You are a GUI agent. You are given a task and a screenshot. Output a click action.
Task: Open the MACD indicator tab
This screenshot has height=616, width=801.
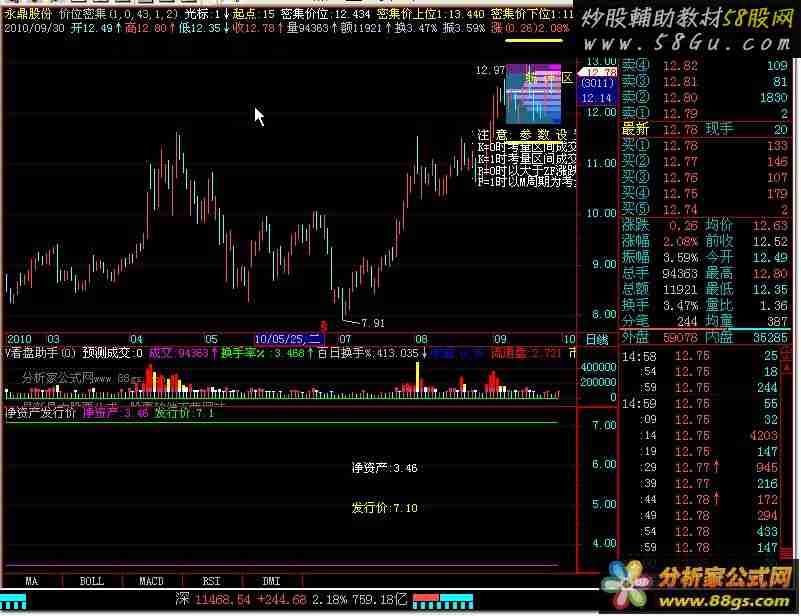(x=152, y=581)
